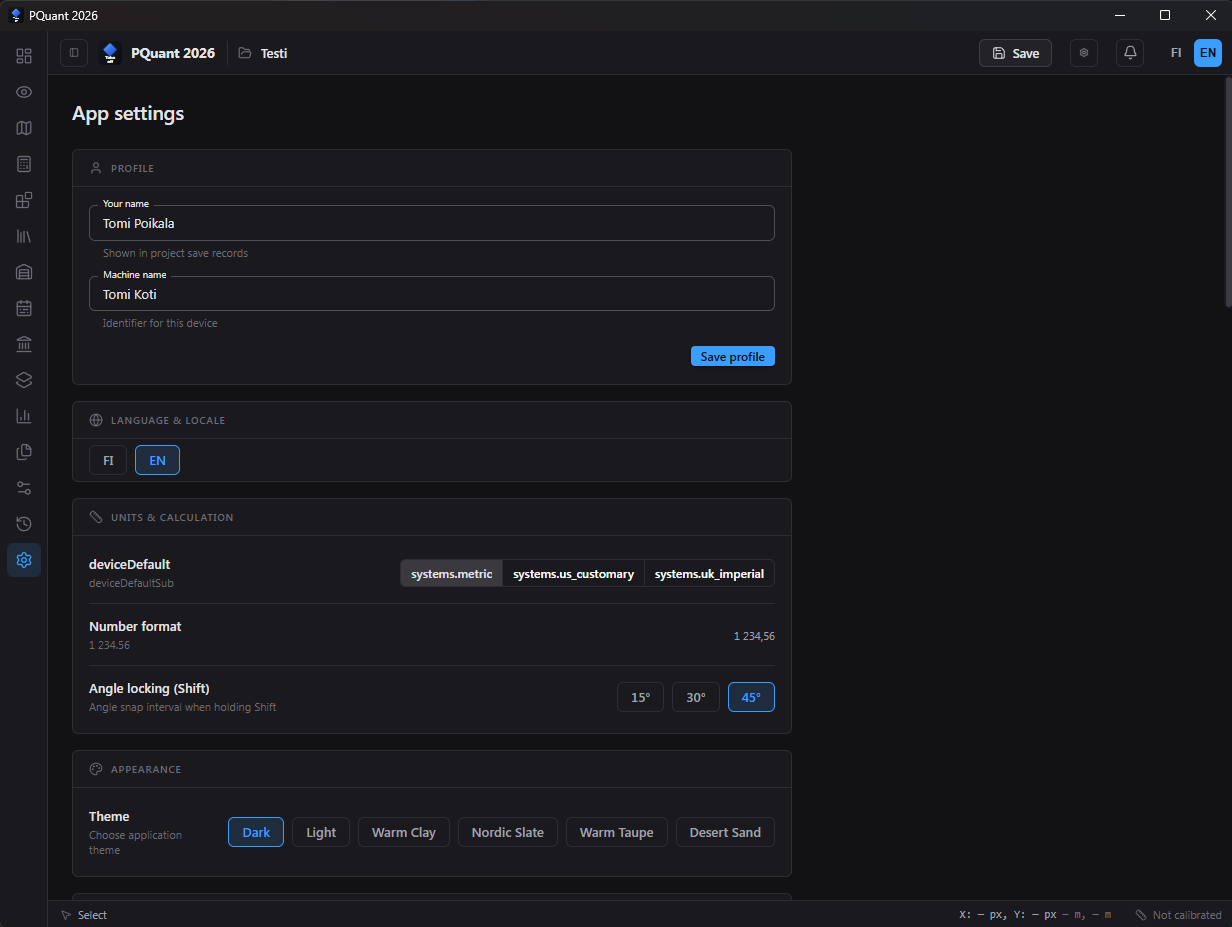
Task: Open the history clock icon in sidebar
Action: 24,524
